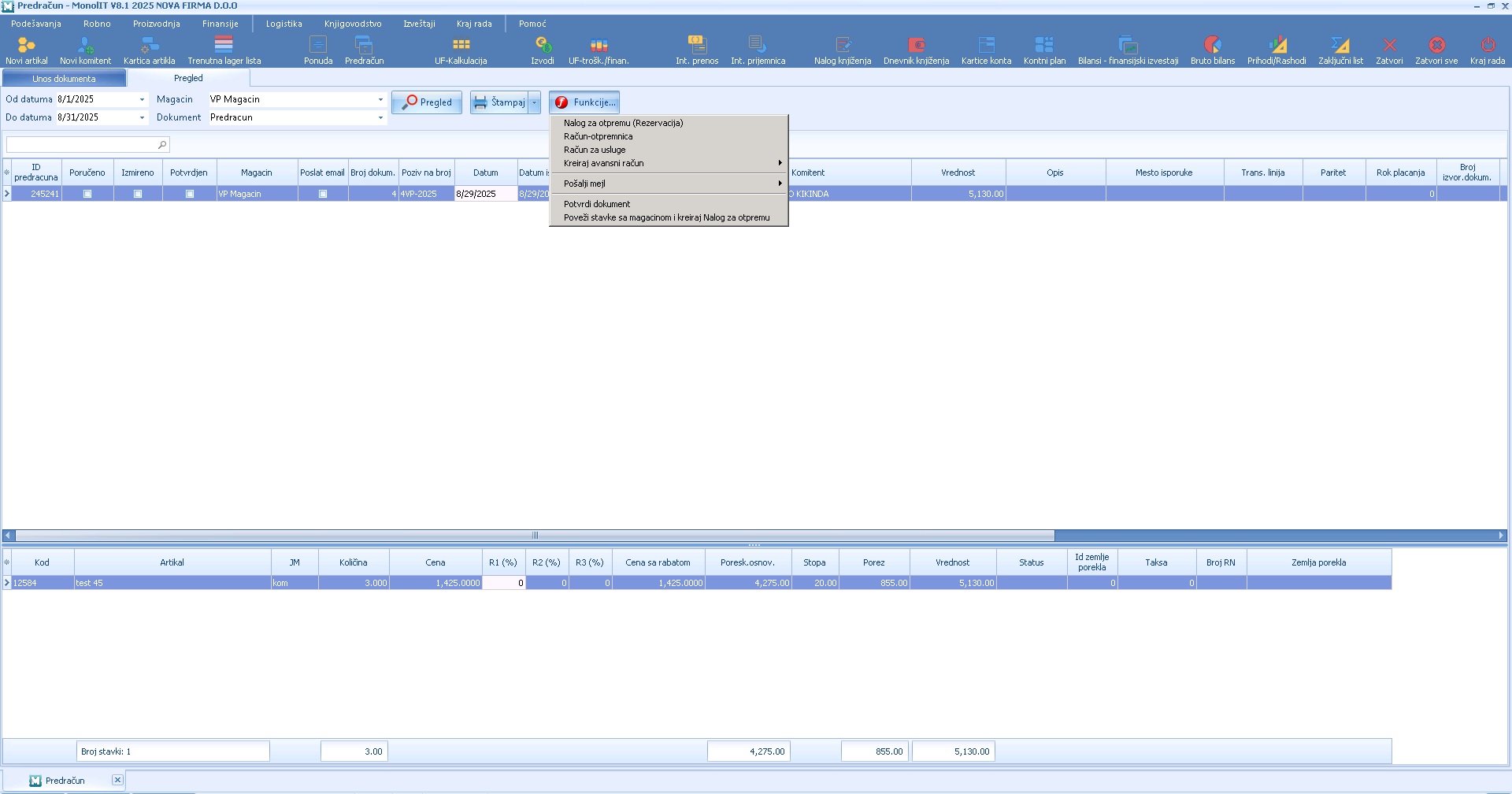This screenshot has height=794, width=1512.
Task: Toggle Poslat email checkbox in row
Action: point(323,194)
